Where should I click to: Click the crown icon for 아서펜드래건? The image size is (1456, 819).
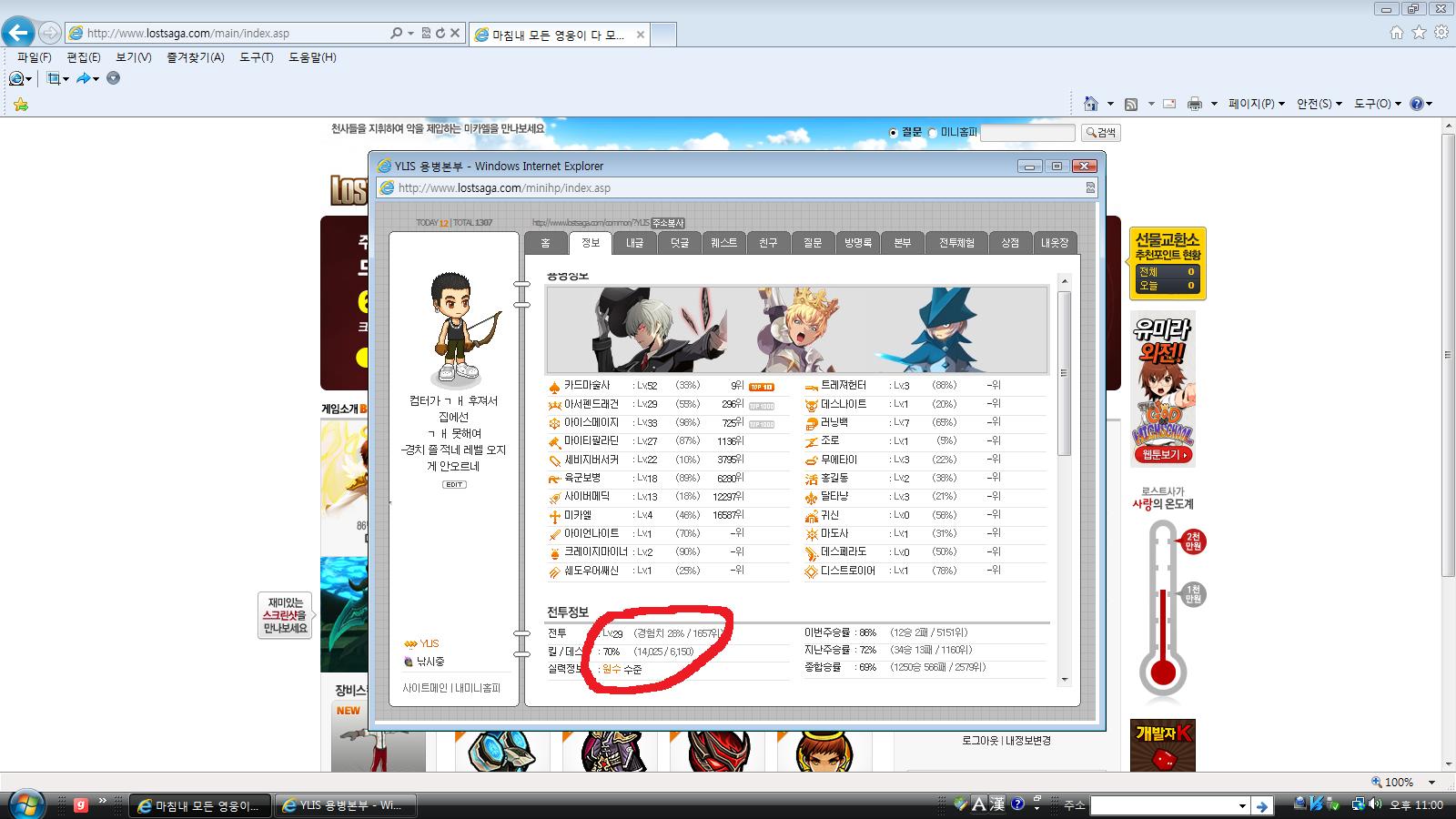point(554,405)
